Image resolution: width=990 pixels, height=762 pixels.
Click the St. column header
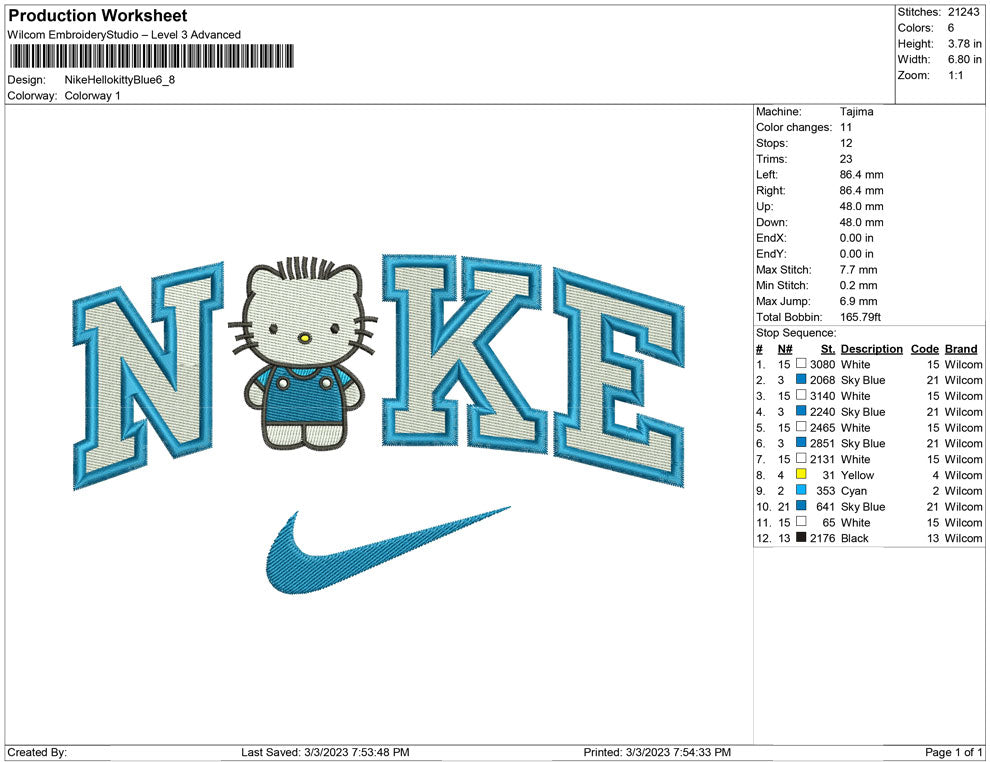pos(828,349)
